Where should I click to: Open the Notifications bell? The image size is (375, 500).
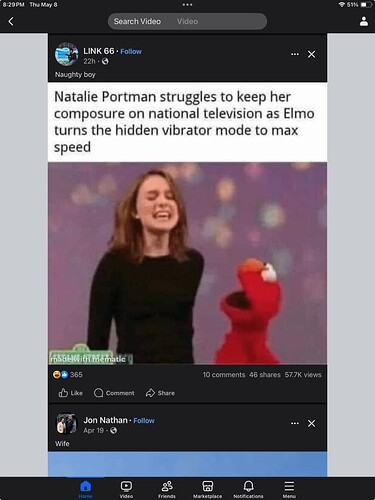click(248, 489)
